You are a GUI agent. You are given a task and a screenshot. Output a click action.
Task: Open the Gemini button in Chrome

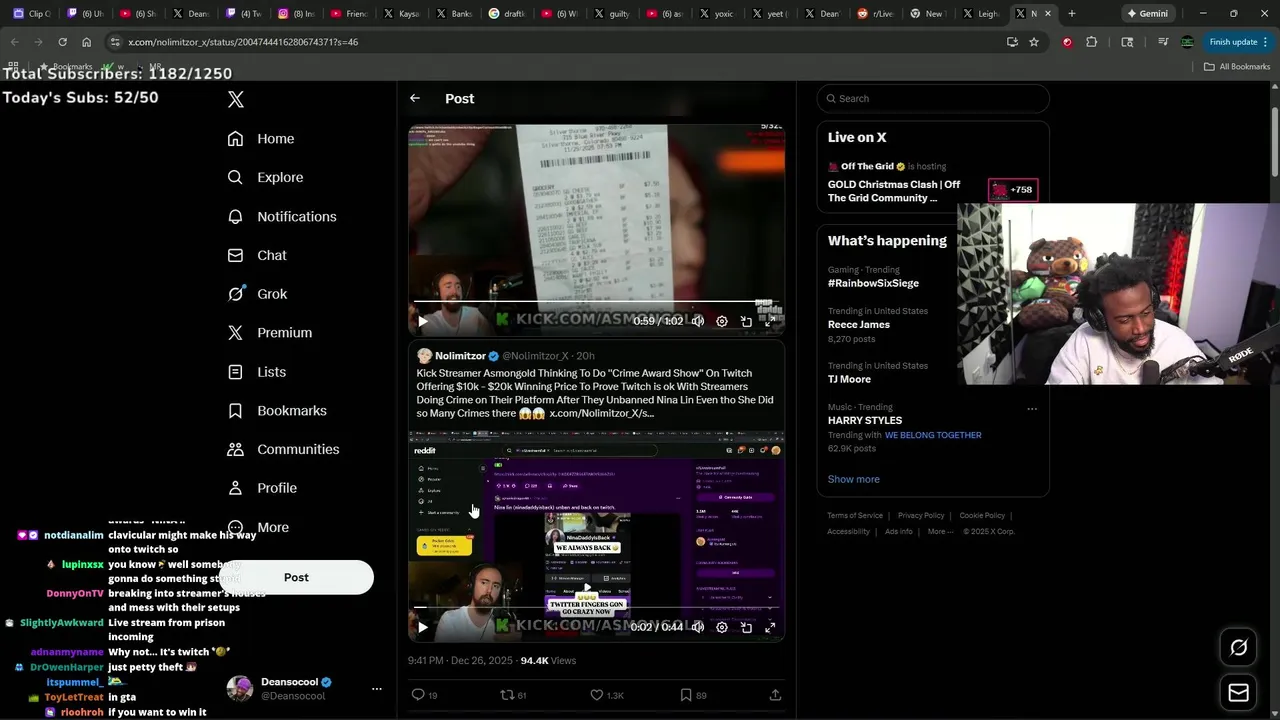(1147, 14)
